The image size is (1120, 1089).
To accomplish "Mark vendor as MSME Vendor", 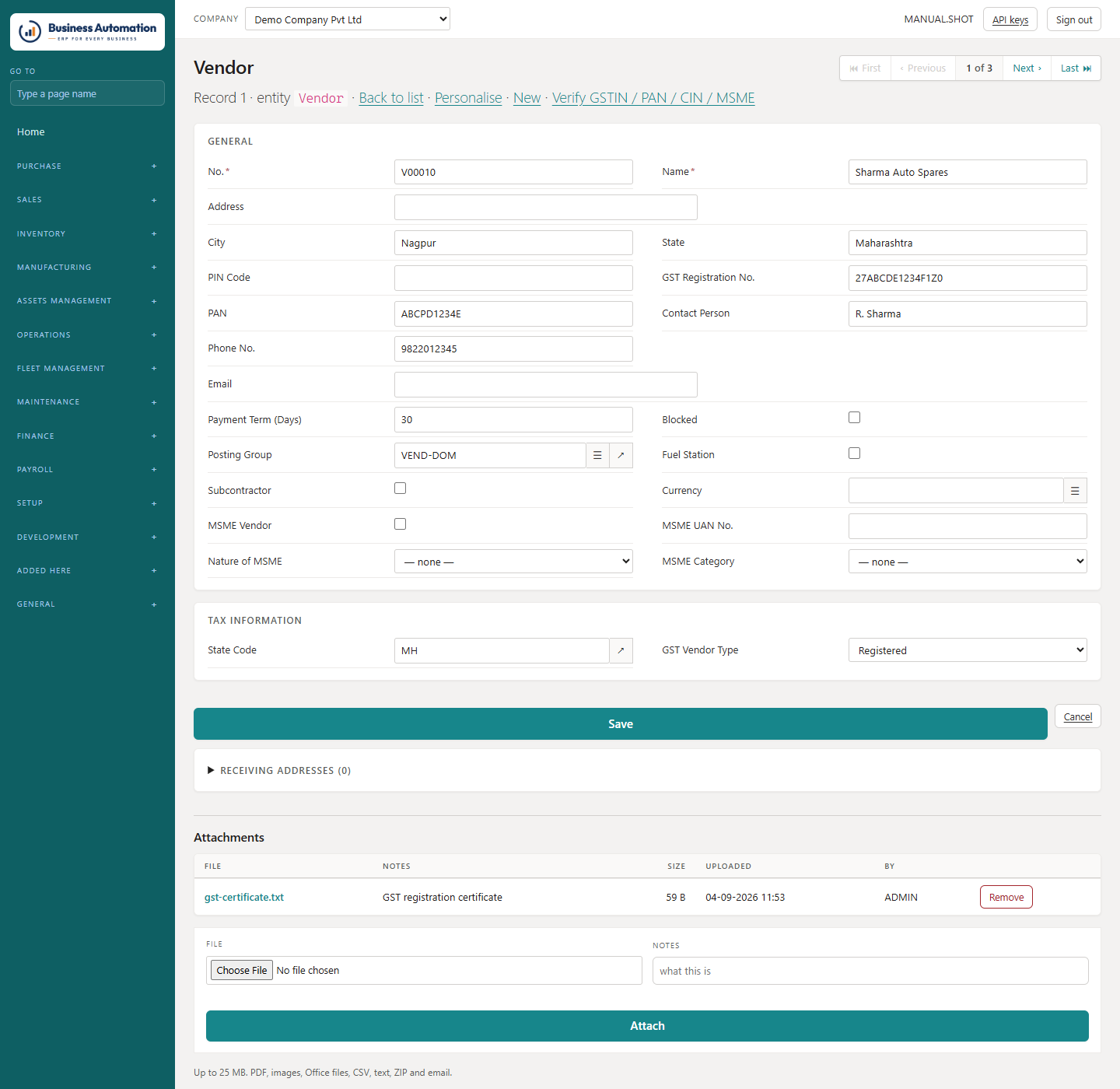I will [x=400, y=523].
